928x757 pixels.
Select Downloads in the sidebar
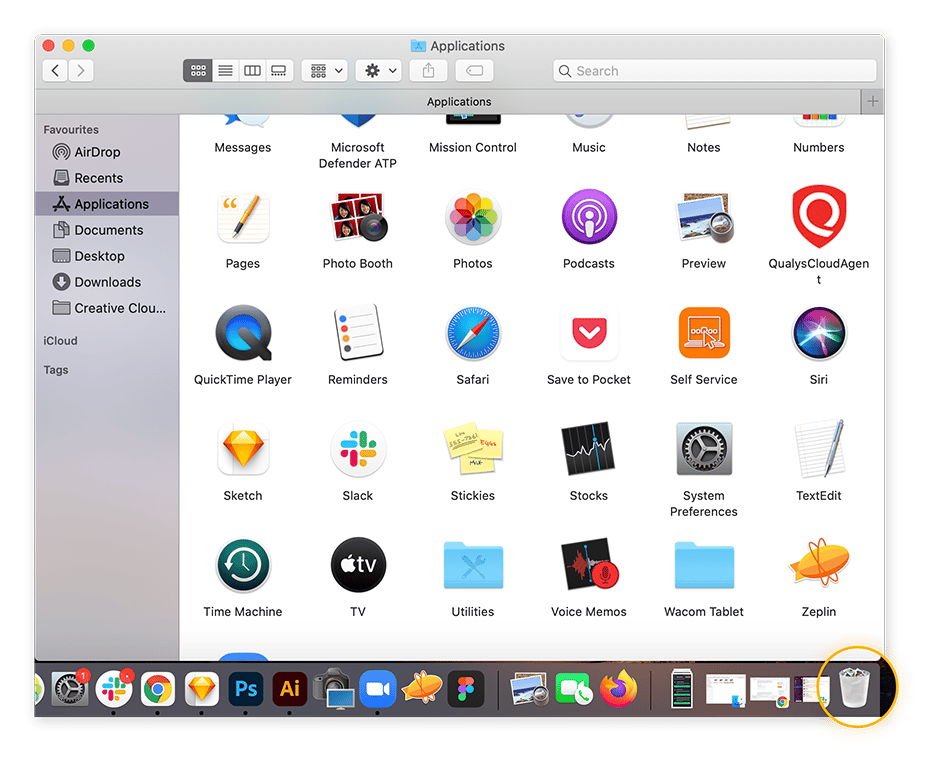pyautogui.click(x=107, y=282)
